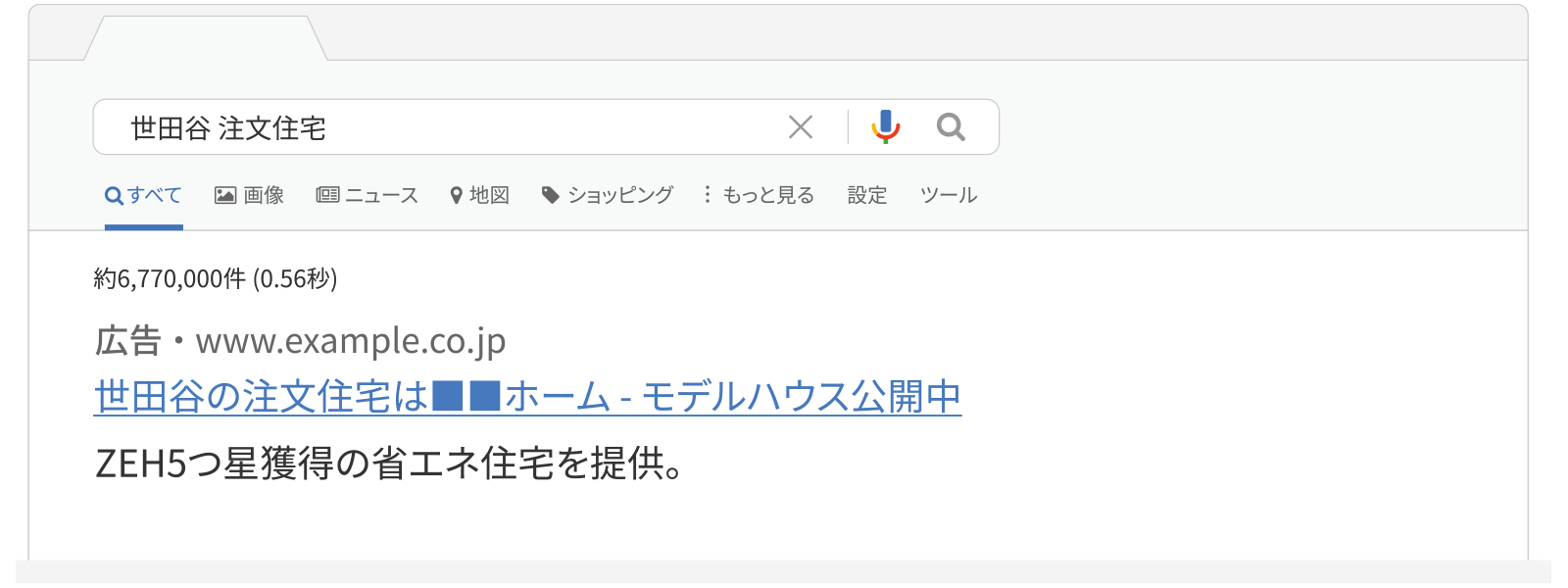
Task: Click the image icon beside 画像
Action: [225, 195]
